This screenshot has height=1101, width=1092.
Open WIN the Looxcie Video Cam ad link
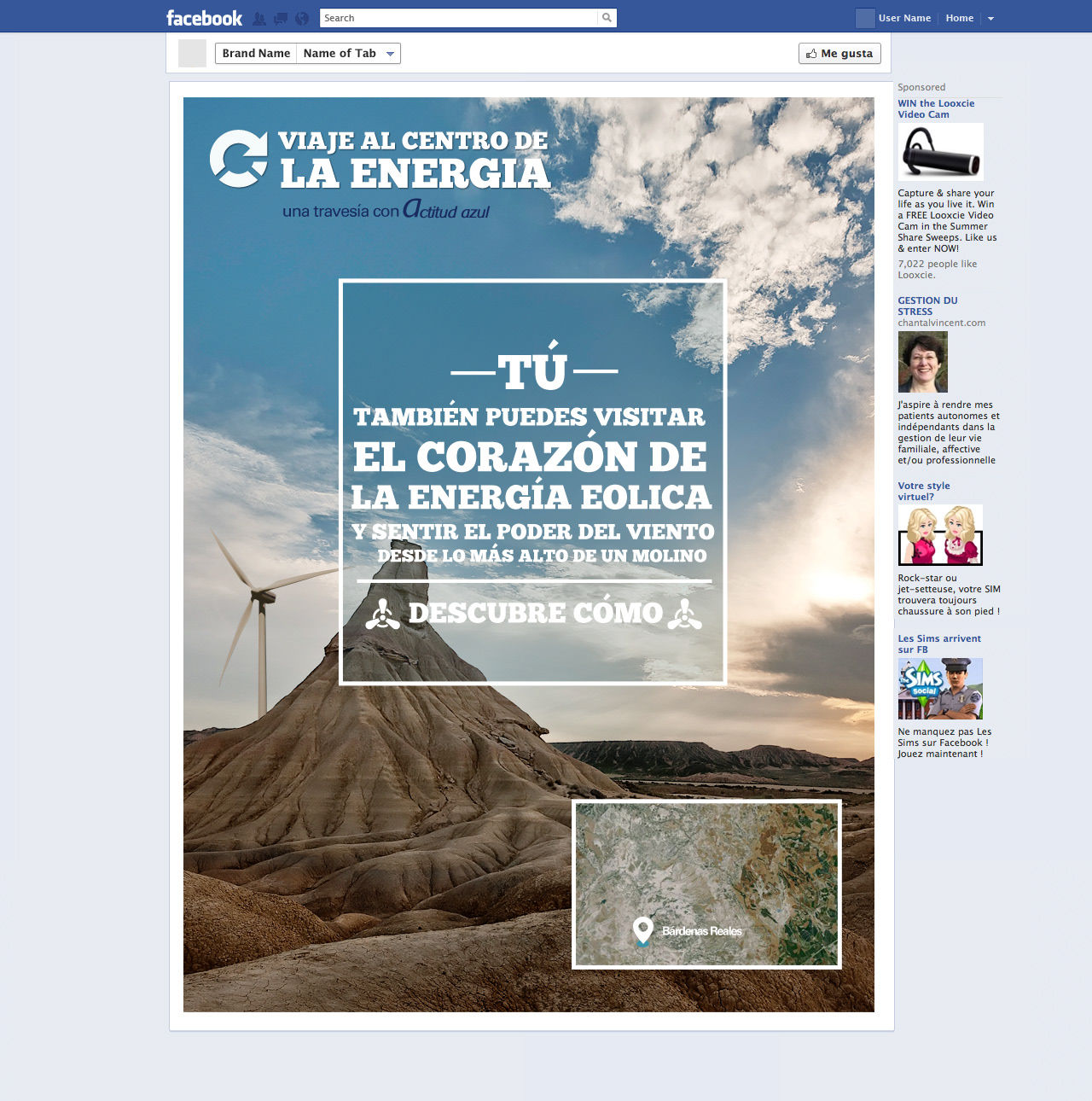click(936, 109)
